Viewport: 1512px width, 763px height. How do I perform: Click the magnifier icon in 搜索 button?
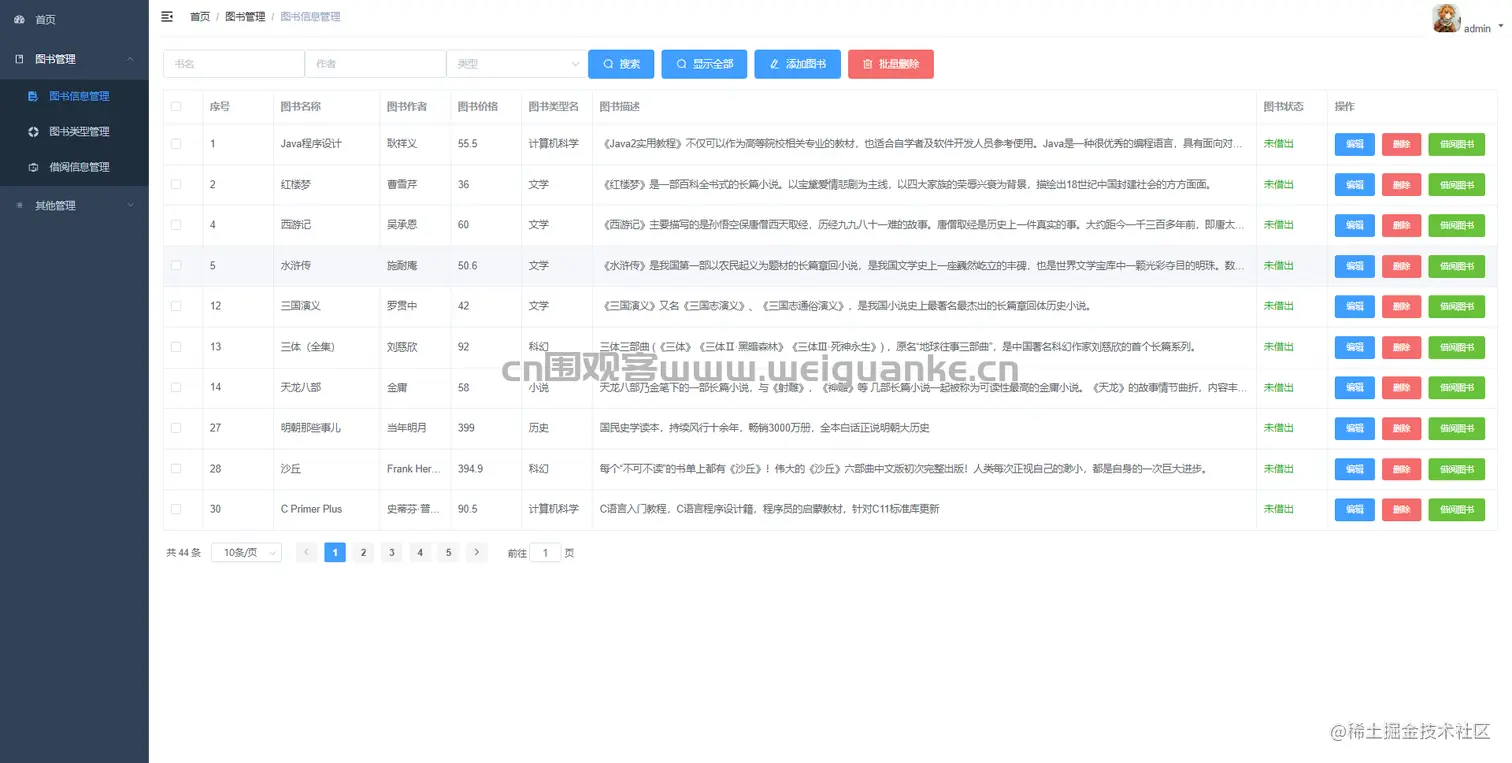(x=608, y=64)
